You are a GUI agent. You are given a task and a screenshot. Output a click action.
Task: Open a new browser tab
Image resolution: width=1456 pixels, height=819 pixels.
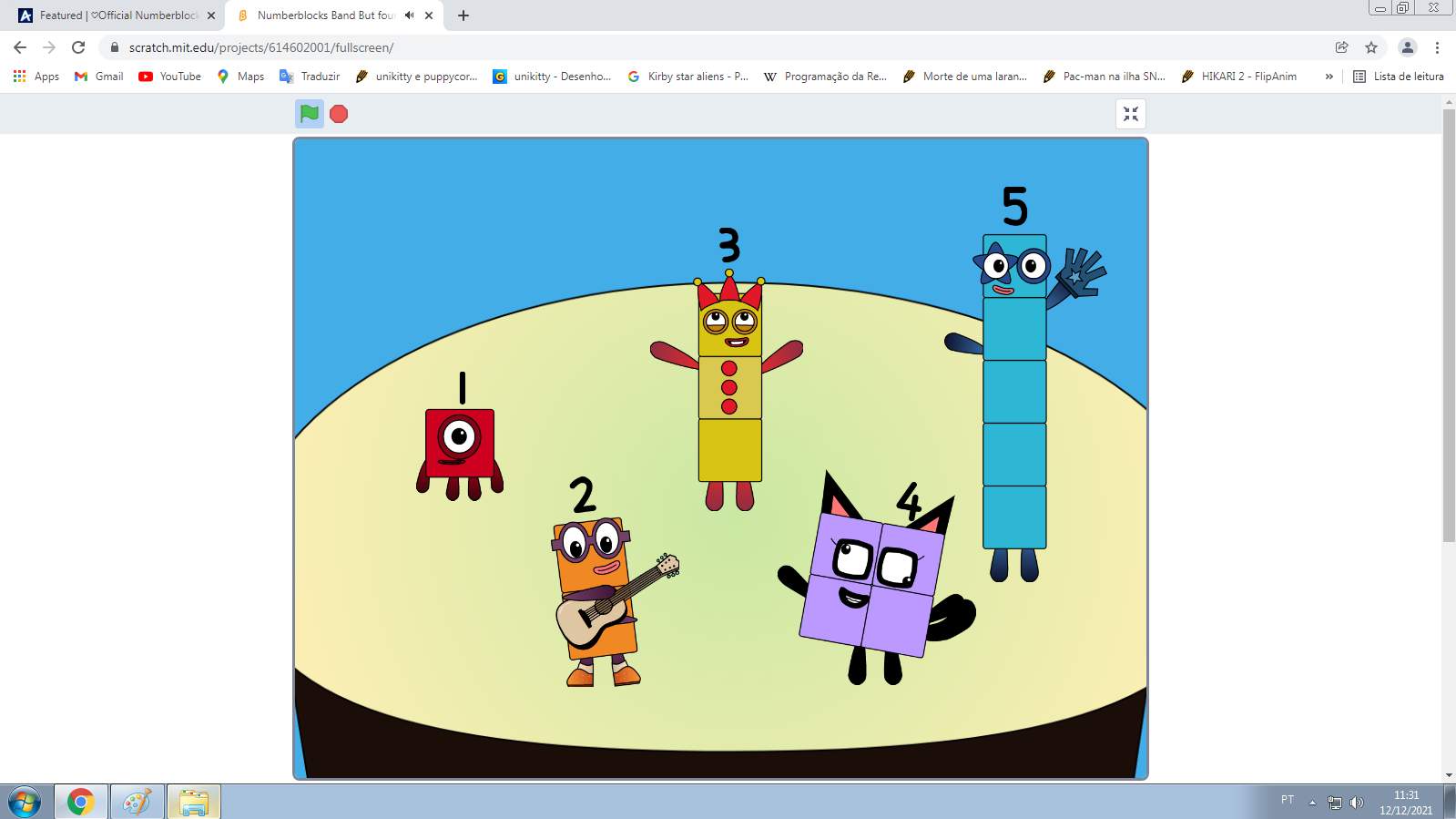(463, 15)
